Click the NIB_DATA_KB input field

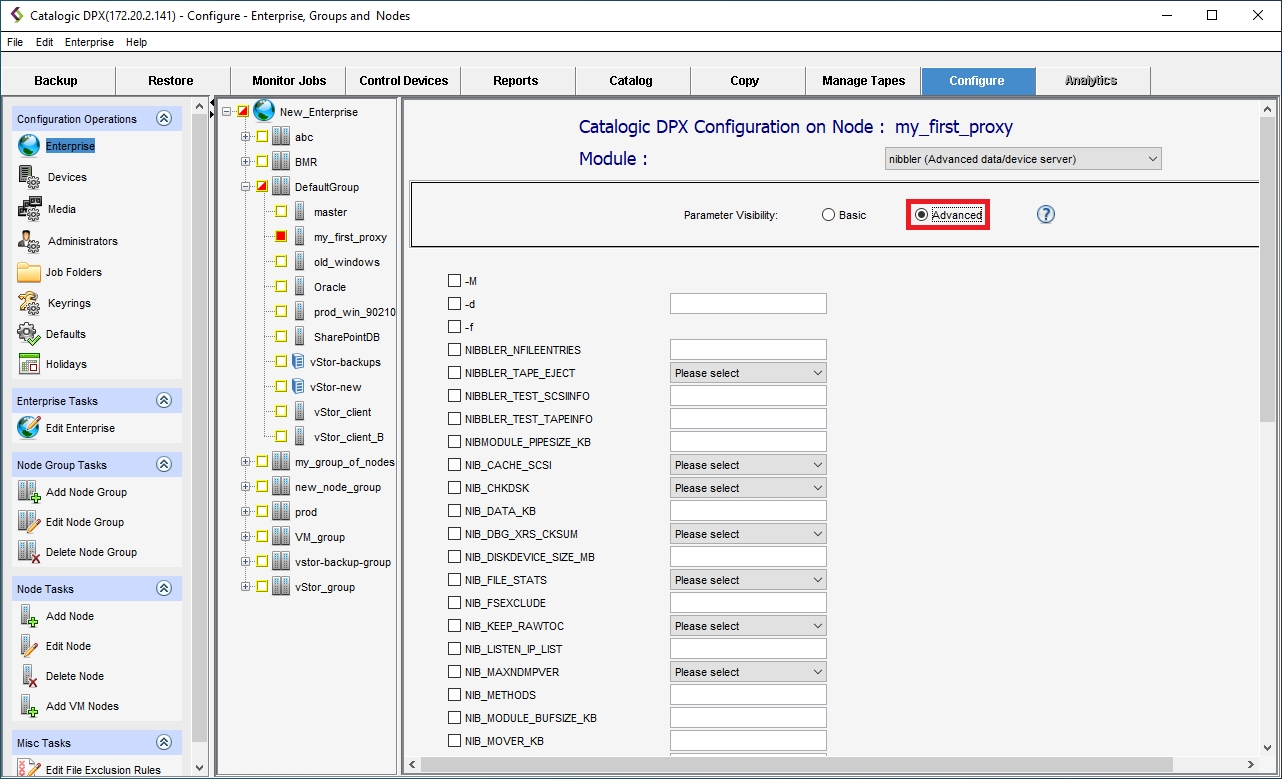(748, 511)
